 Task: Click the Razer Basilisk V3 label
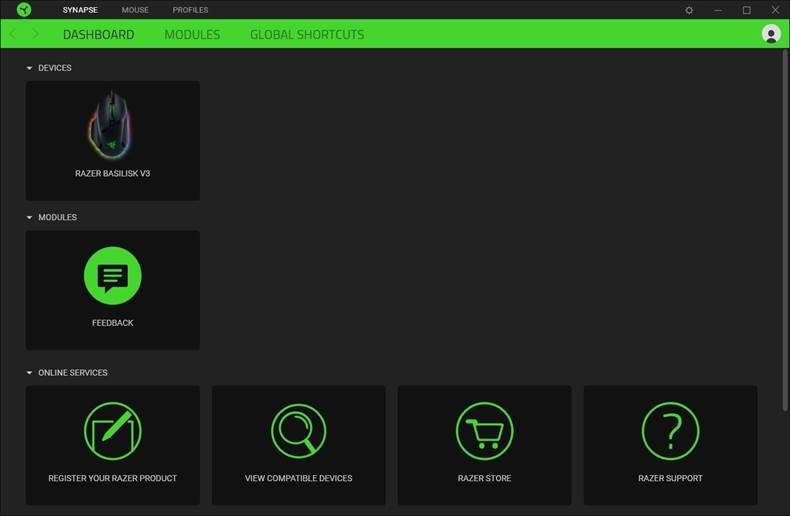pos(112,173)
